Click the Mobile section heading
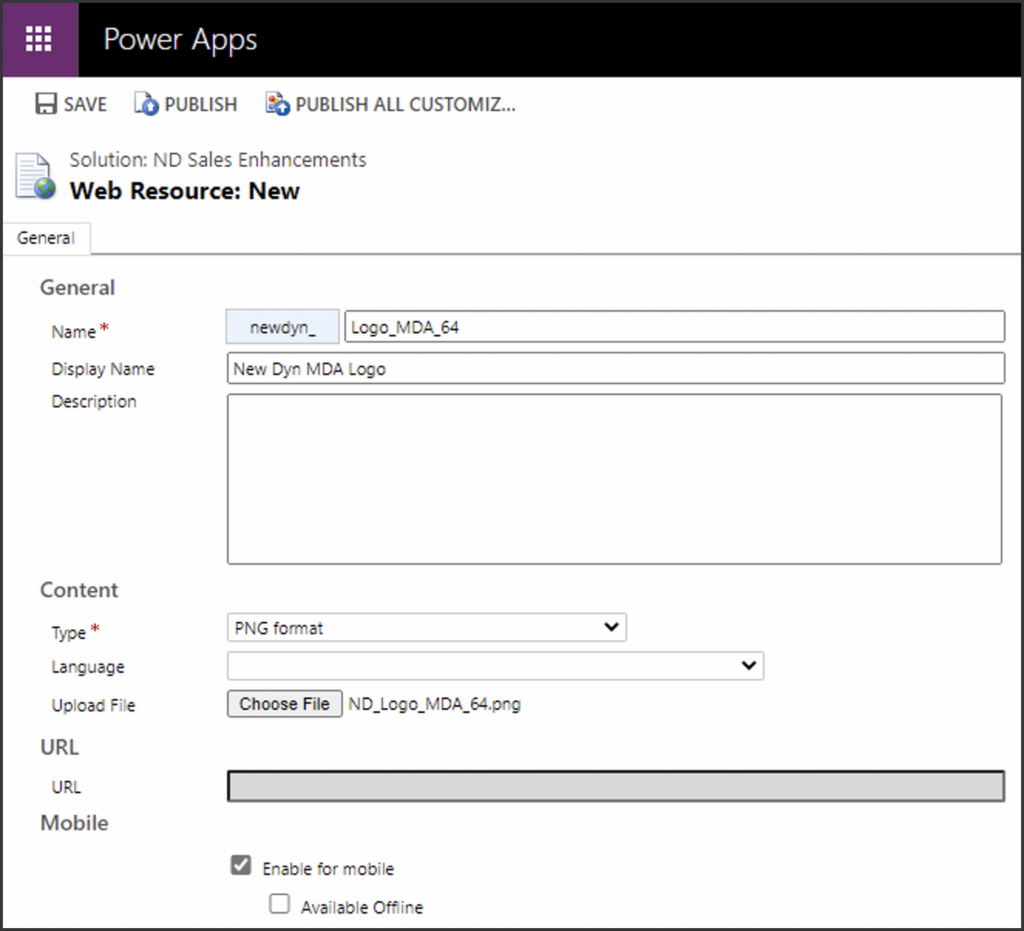Screen dimensions: 1024x931 coord(74,823)
